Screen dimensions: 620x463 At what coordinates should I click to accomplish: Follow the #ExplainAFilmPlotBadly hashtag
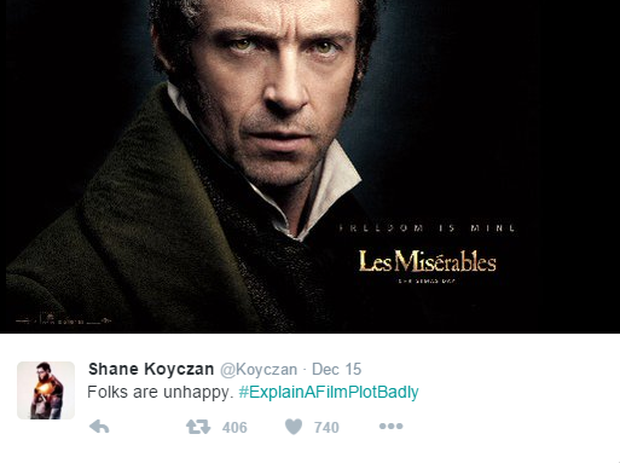click(329, 392)
